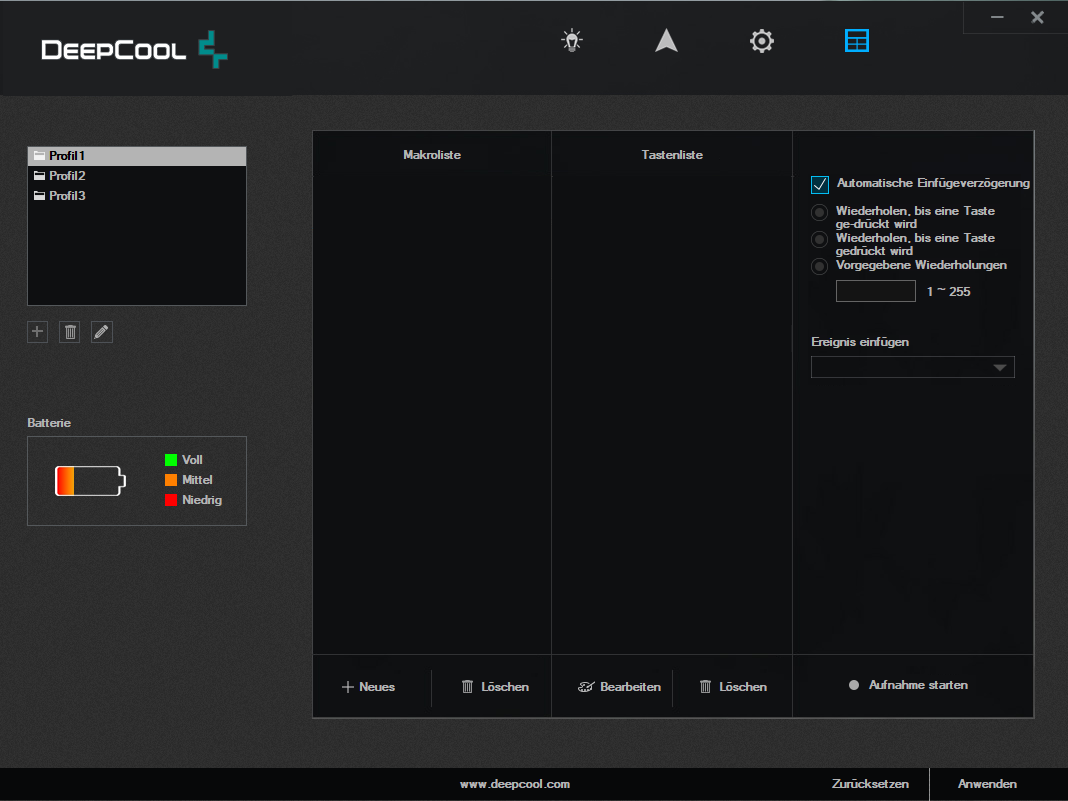Open the macro table tab icon
Screen dimensions: 1068x801
857,41
